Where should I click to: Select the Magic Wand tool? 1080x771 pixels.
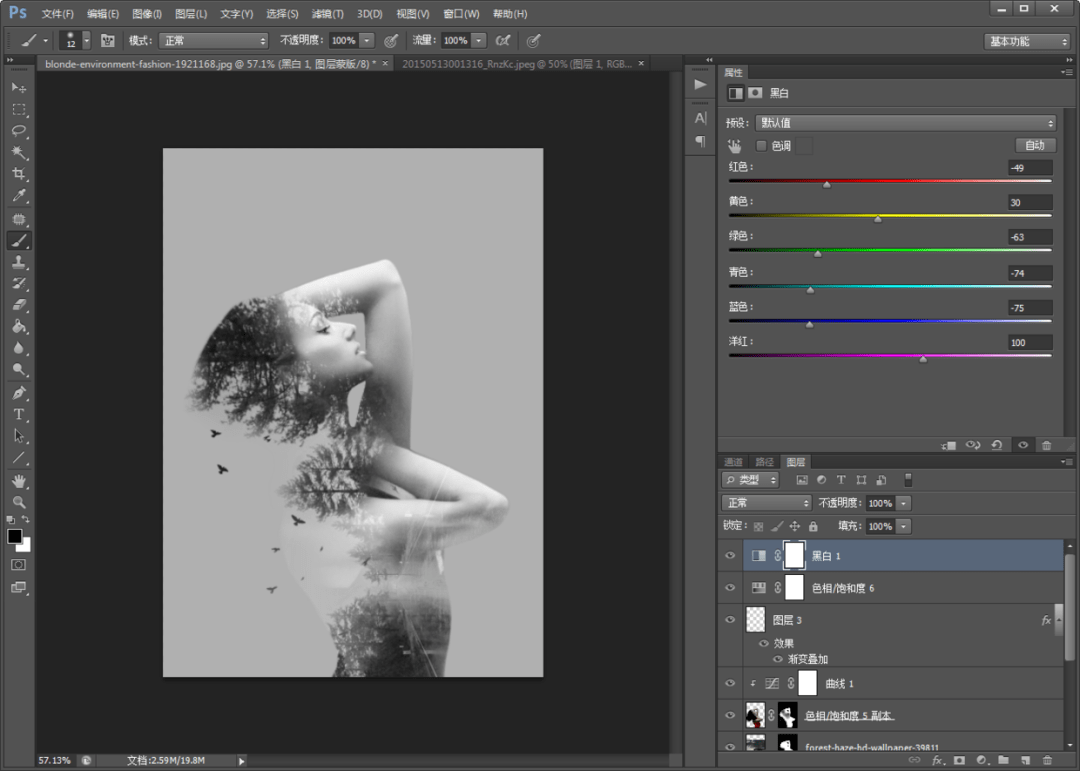coord(19,153)
